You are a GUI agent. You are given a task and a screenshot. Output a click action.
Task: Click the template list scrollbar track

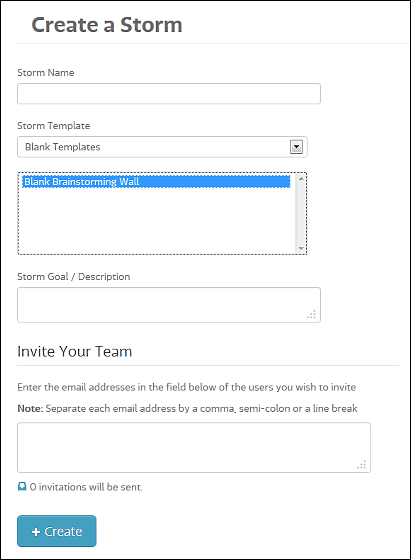click(301, 213)
